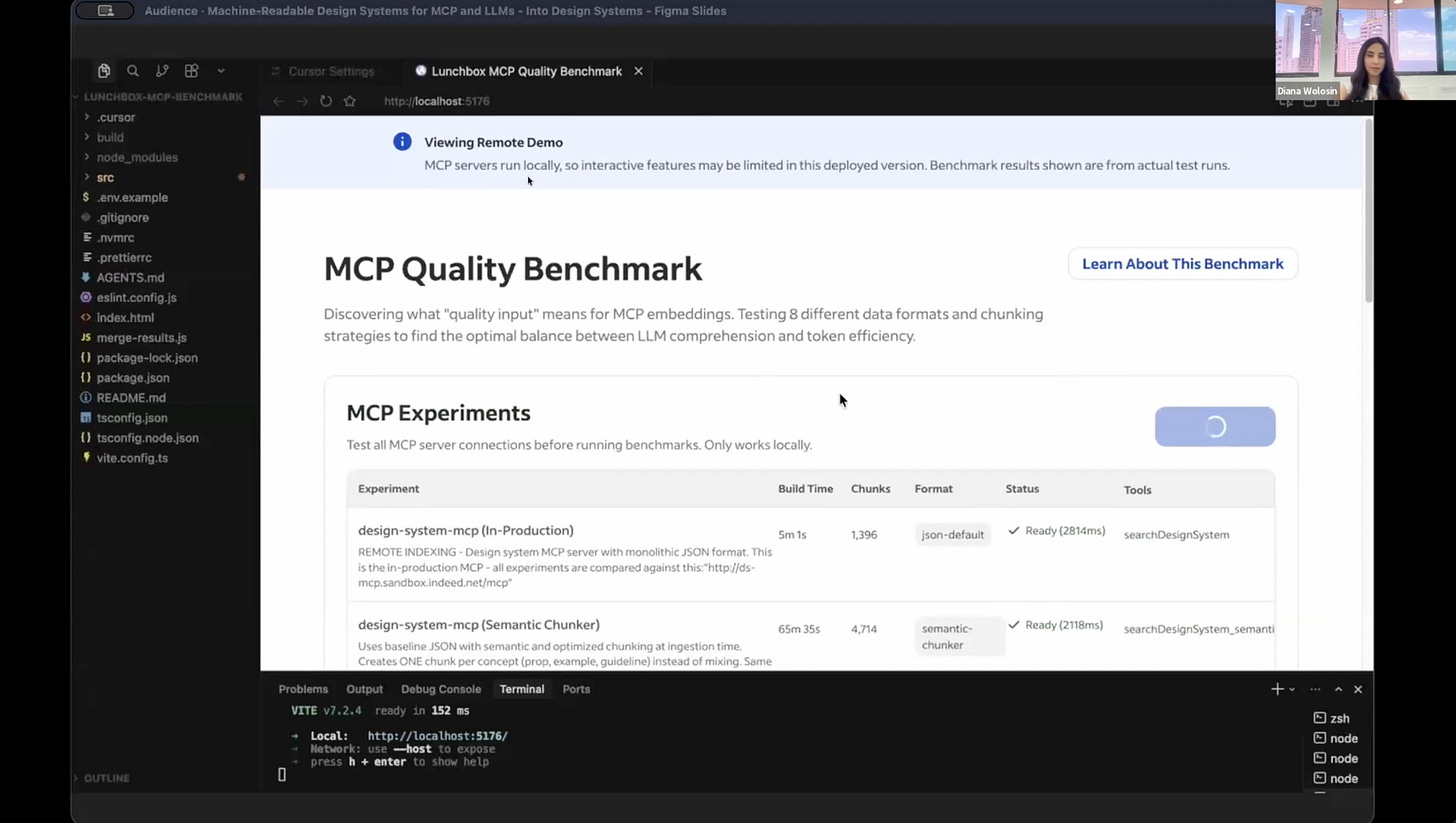Open tsconfig.node.json file
This screenshot has width=1456, height=823.
tap(147, 437)
